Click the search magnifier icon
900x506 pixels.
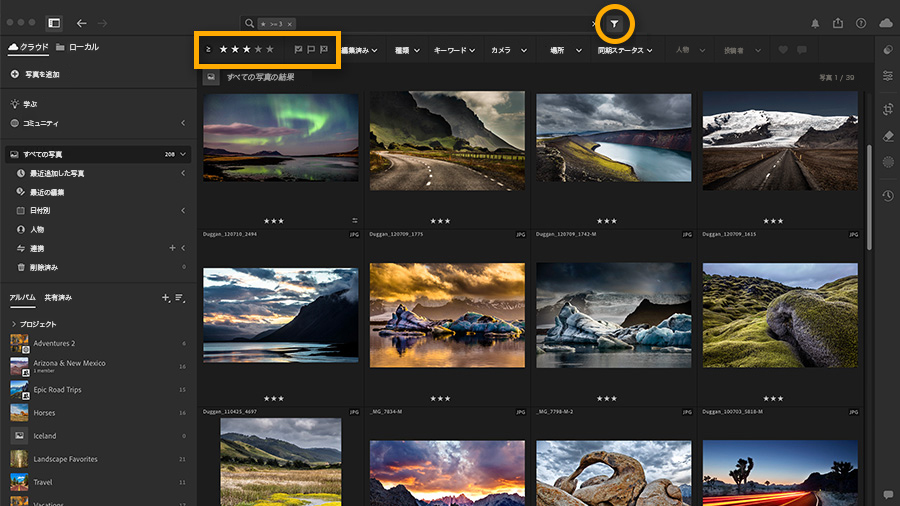click(249, 24)
